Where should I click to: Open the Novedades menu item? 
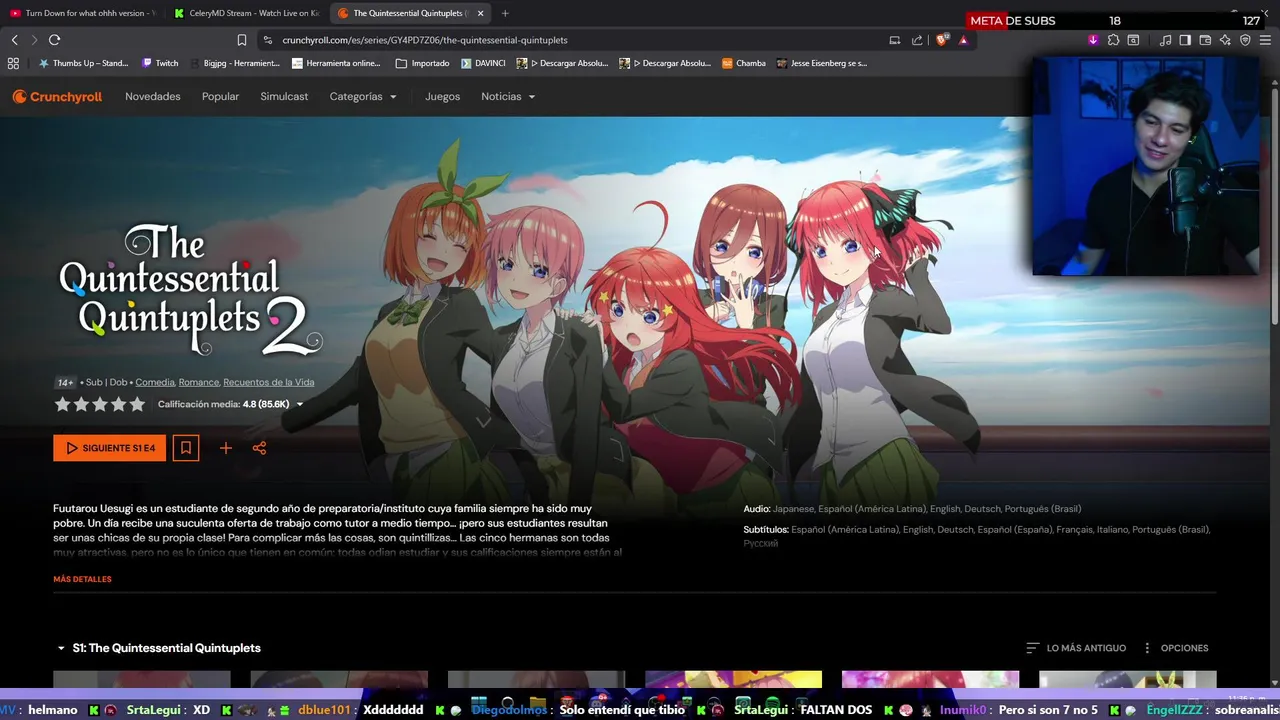pyautogui.click(x=153, y=97)
